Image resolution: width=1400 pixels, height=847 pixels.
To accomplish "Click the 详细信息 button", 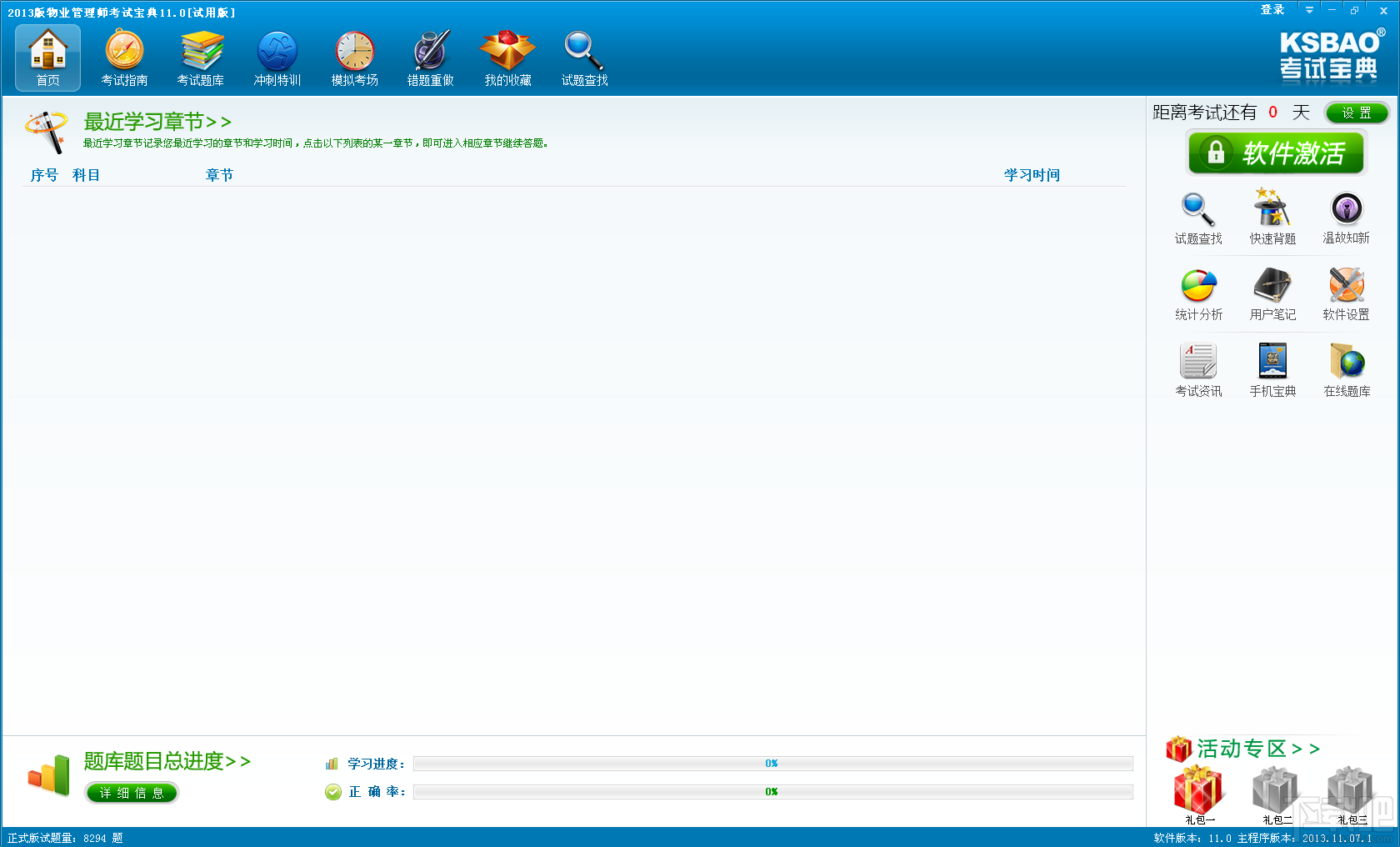I will 132,793.
